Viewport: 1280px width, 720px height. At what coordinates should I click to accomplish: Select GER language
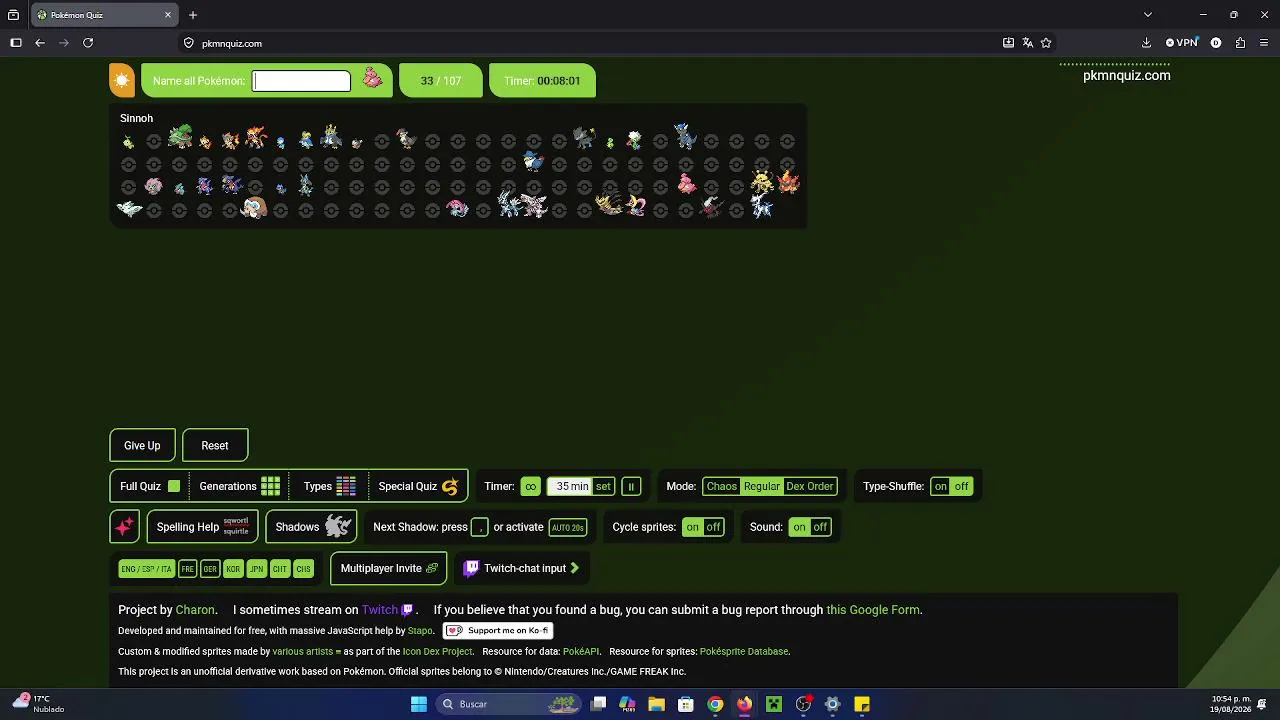(210, 569)
